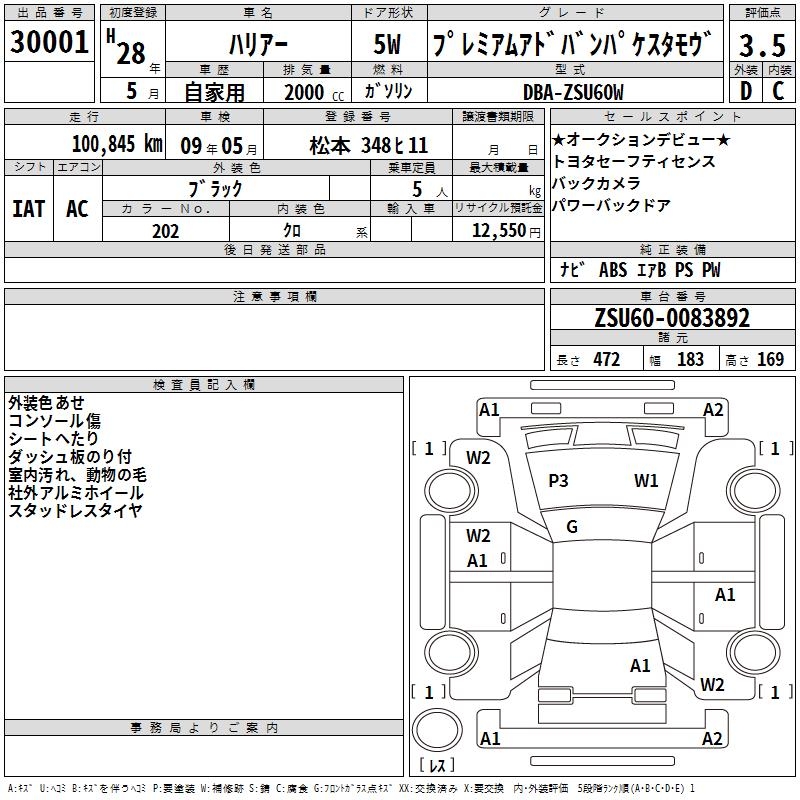800x800 pixels.
Task: Select mileage 100,845 km
Action: click(x=117, y=144)
